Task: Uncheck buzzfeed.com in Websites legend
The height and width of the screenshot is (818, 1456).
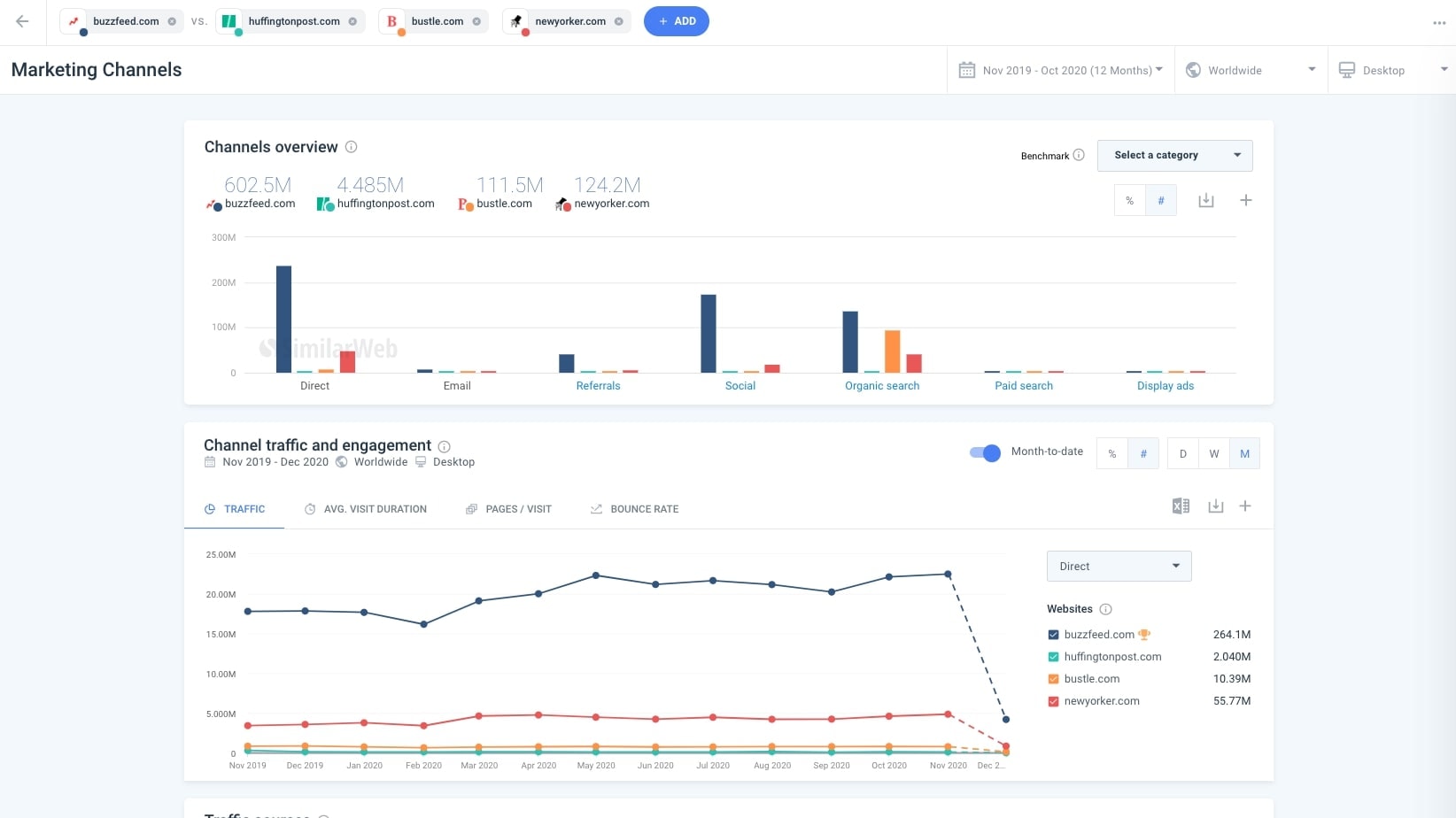Action: click(1054, 635)
